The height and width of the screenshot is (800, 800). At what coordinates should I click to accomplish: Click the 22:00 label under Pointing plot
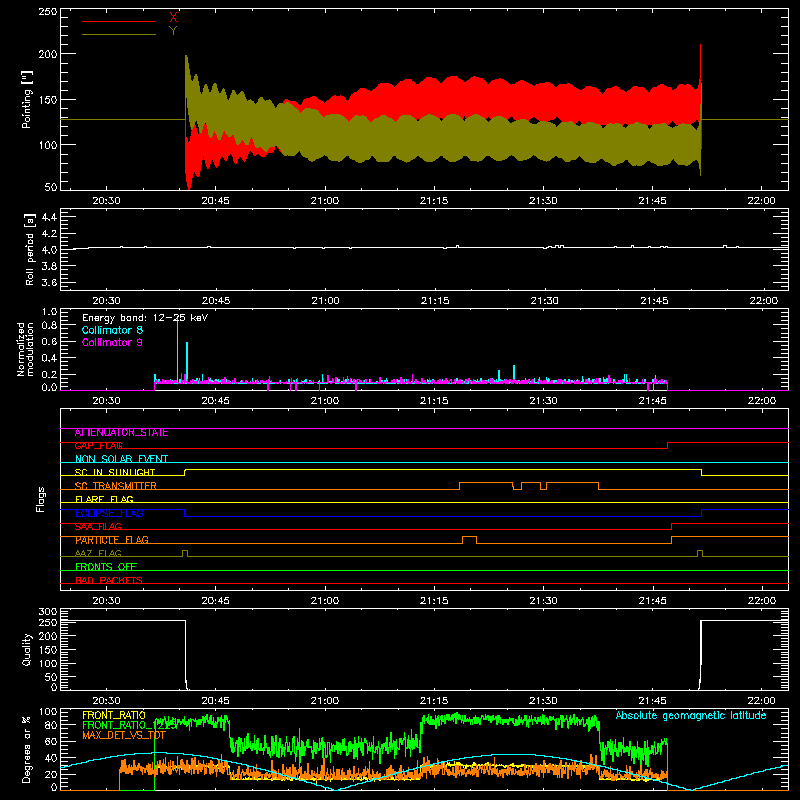point(762,201)
